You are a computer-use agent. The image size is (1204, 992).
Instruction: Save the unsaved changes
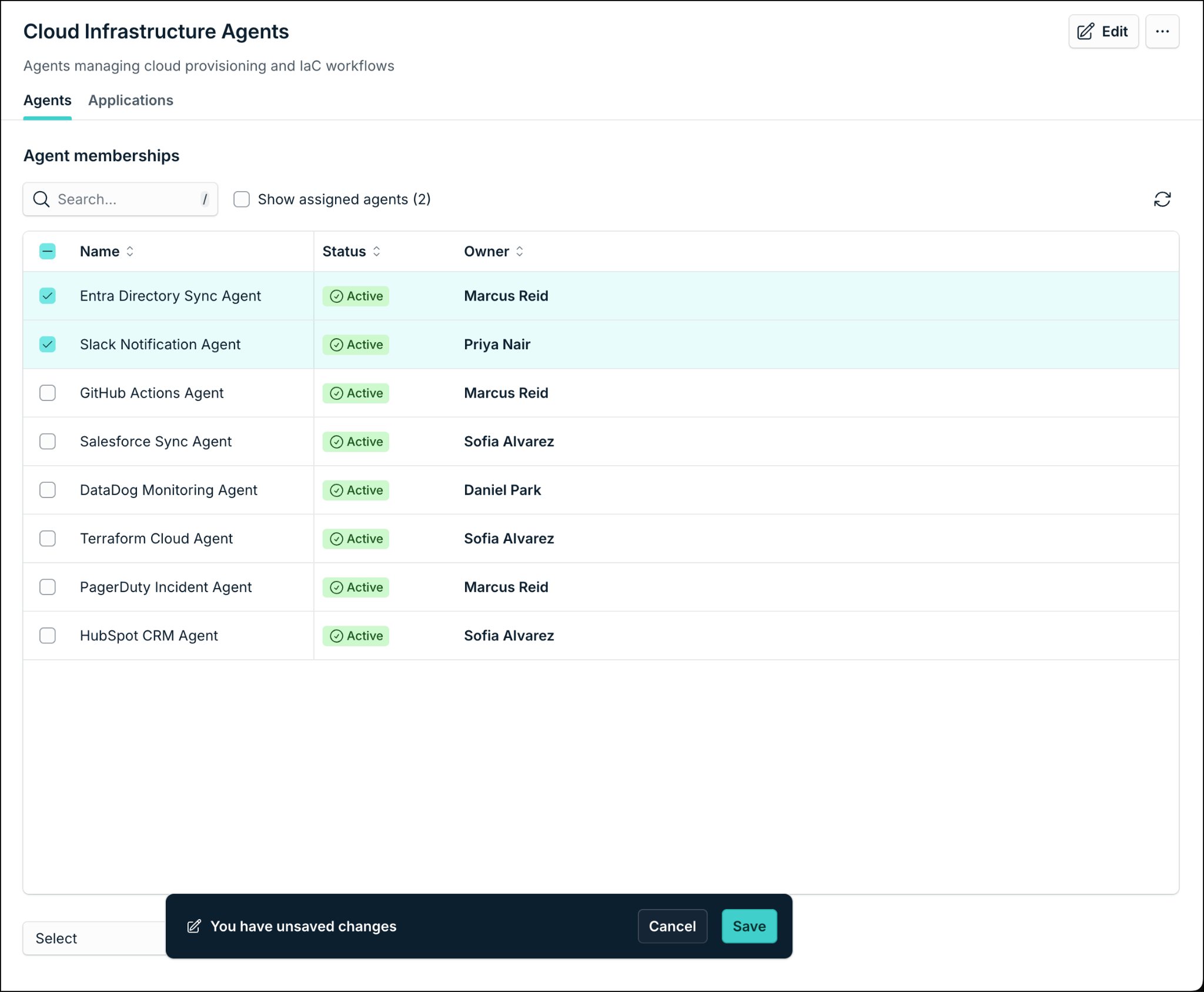tap(749, 926)
